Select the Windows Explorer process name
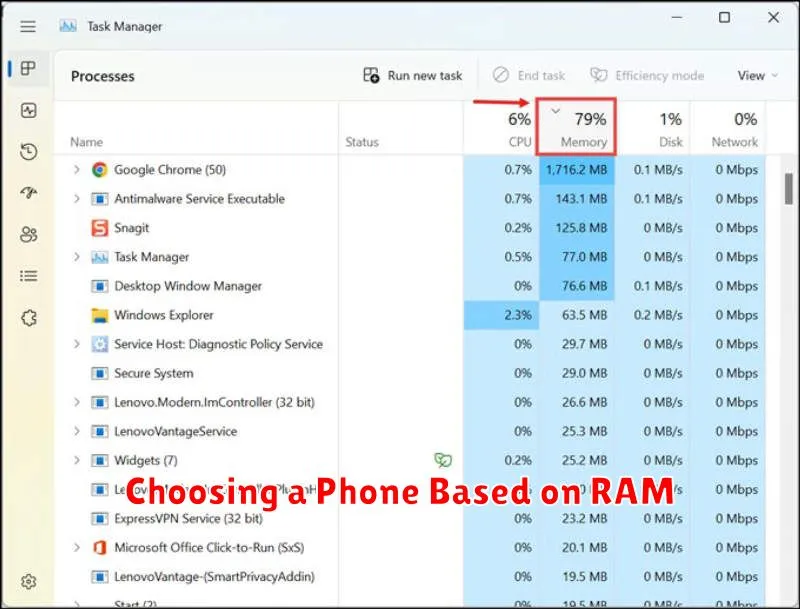Viewport: 800px width, 609px height. [164, 315]
